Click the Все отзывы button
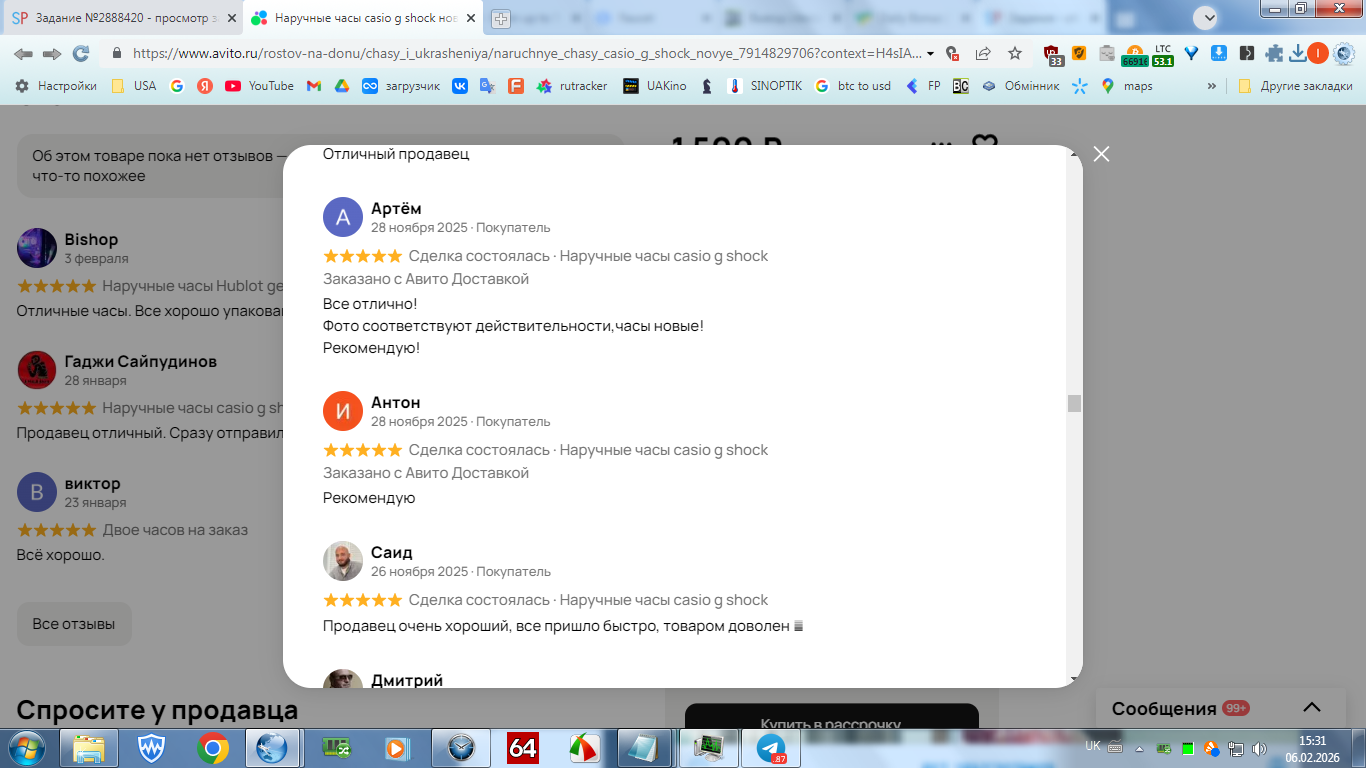Viewport: 1366px width, 768px height. [x=74, y=624]
